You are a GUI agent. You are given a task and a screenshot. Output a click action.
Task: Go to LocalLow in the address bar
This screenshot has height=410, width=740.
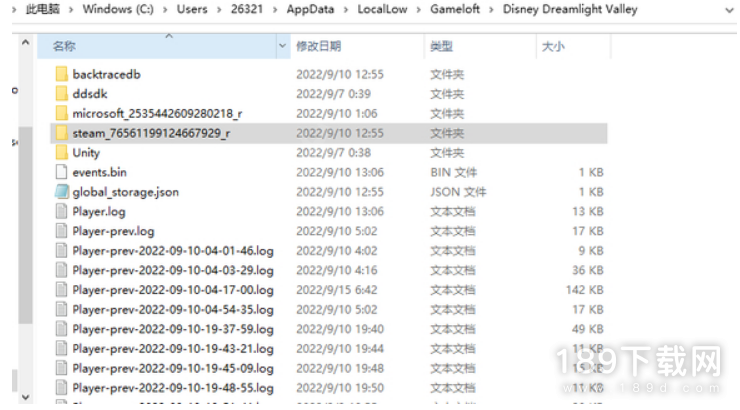click(382, 9)
